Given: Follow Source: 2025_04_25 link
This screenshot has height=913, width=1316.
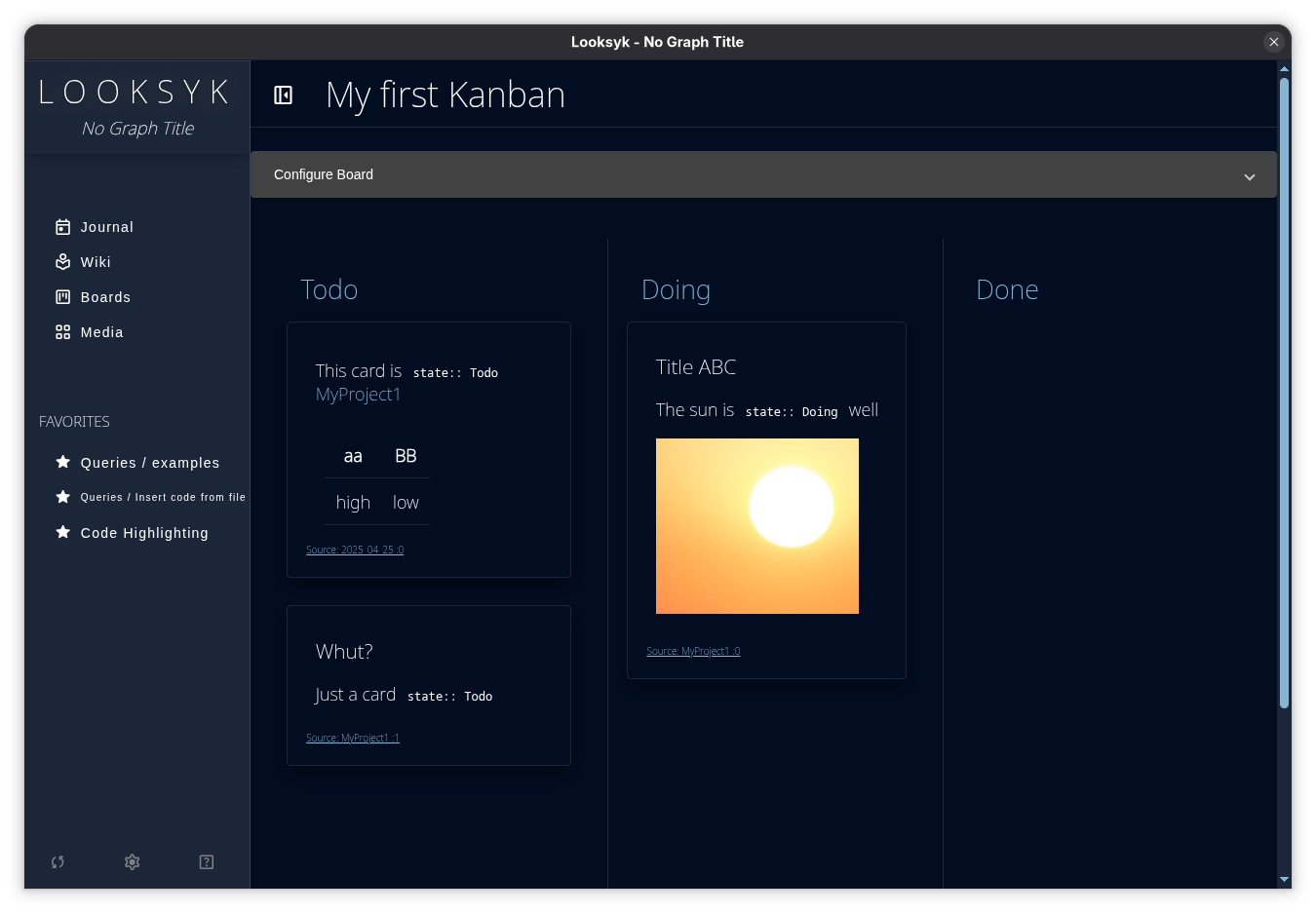Looking at the screenshot, I should [x=355, y=550].
